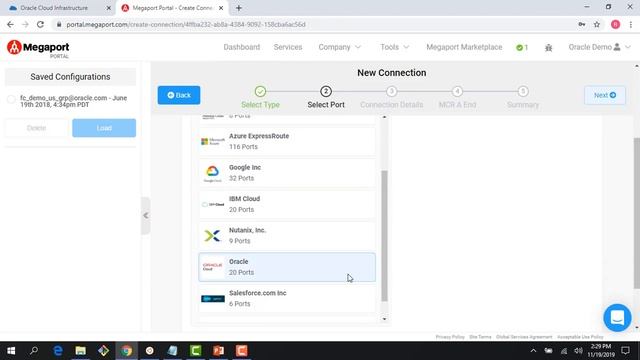Switch to the Megaport Portal browser tab

click(x=172, y=8)
